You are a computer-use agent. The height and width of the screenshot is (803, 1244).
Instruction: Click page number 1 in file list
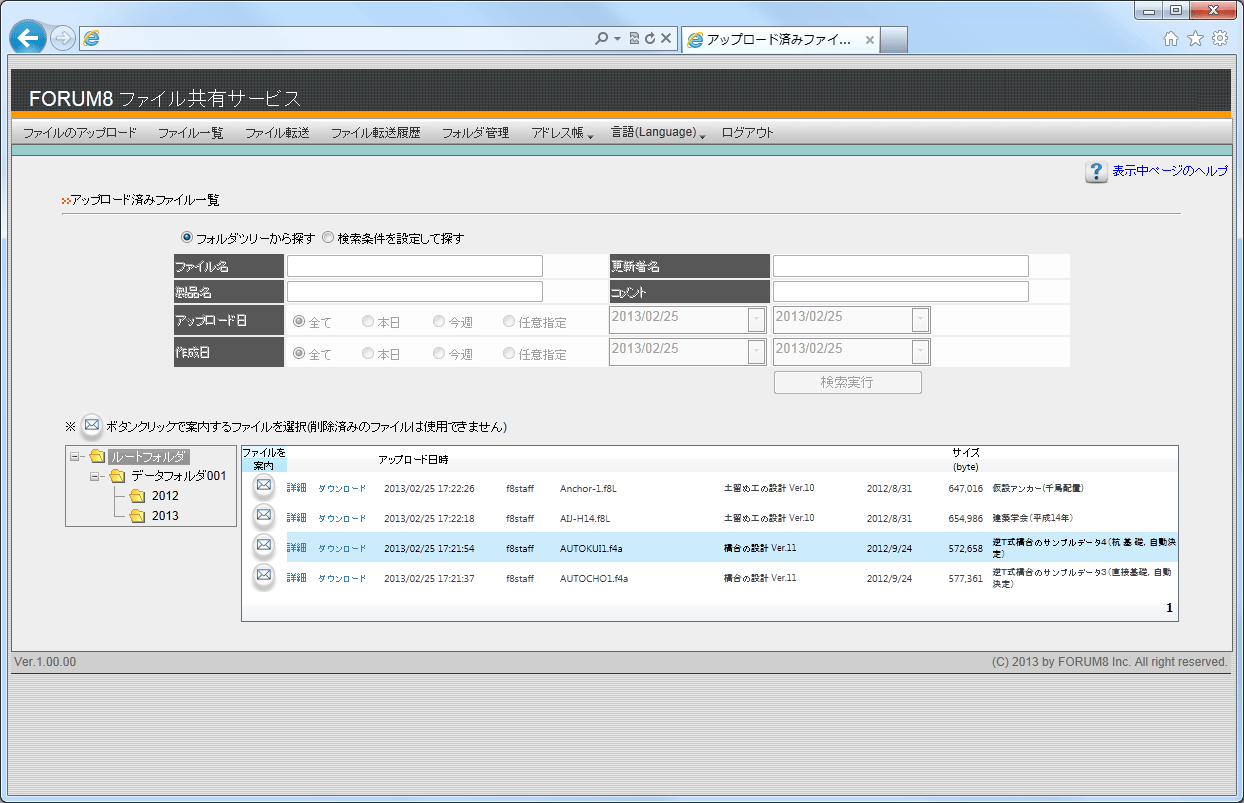click(1169, 608)
